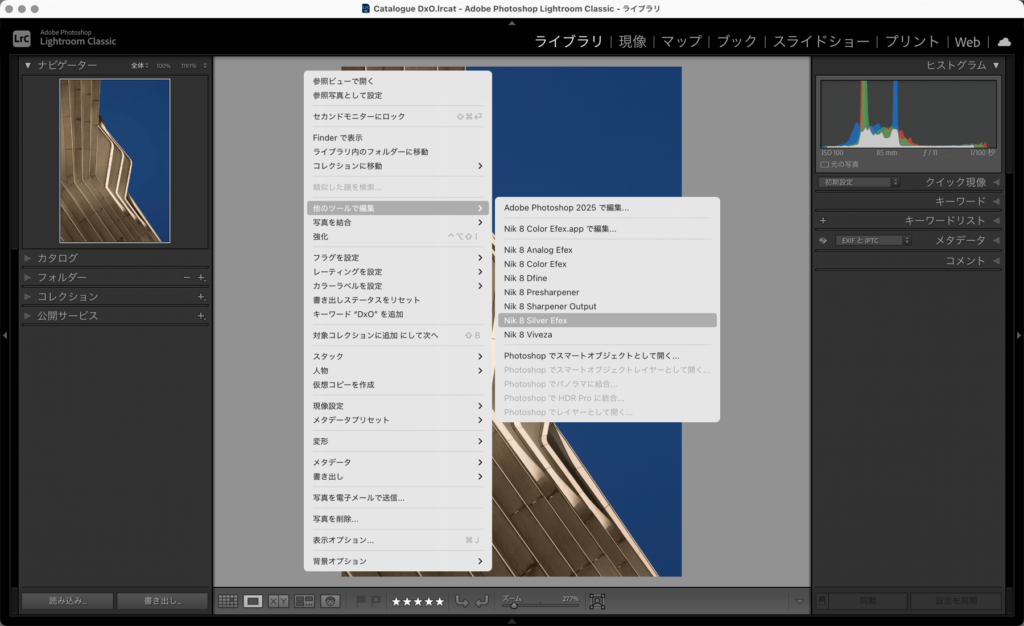Expand the コレクション panel

28,296
